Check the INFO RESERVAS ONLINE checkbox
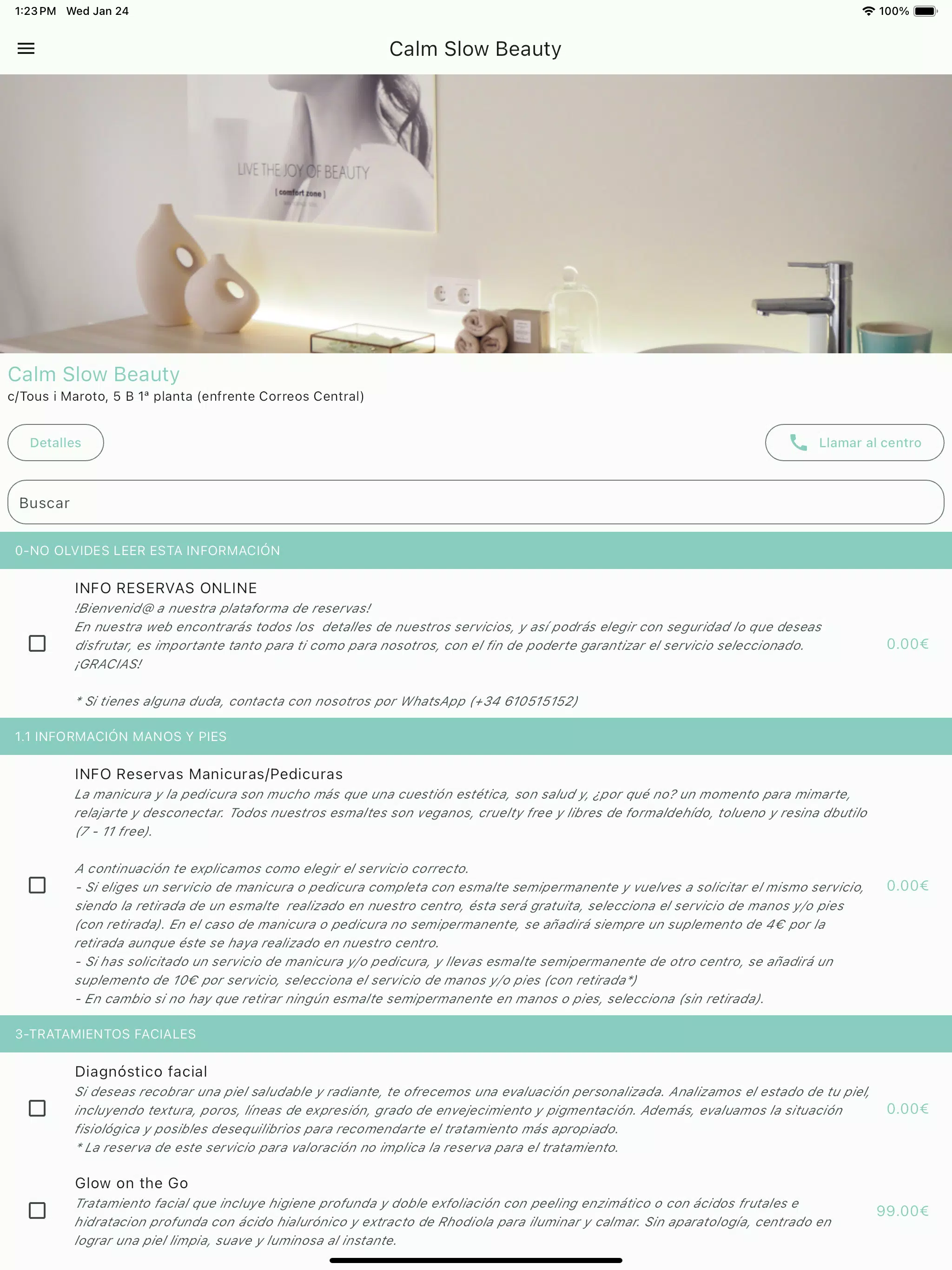Image resolution: width=952 pixels, height=1270 pixels. coord(37,644)
